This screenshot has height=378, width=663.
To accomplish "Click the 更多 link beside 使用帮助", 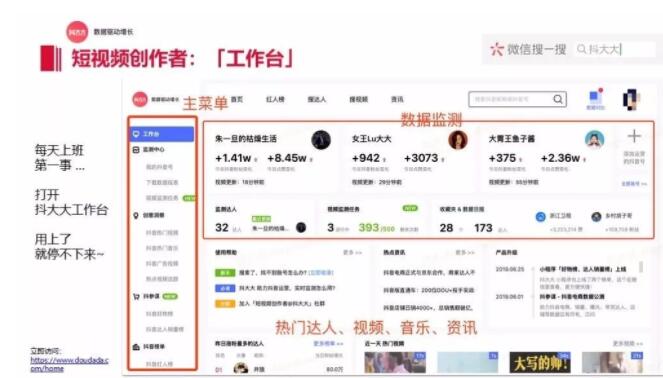I will [352, 253].
